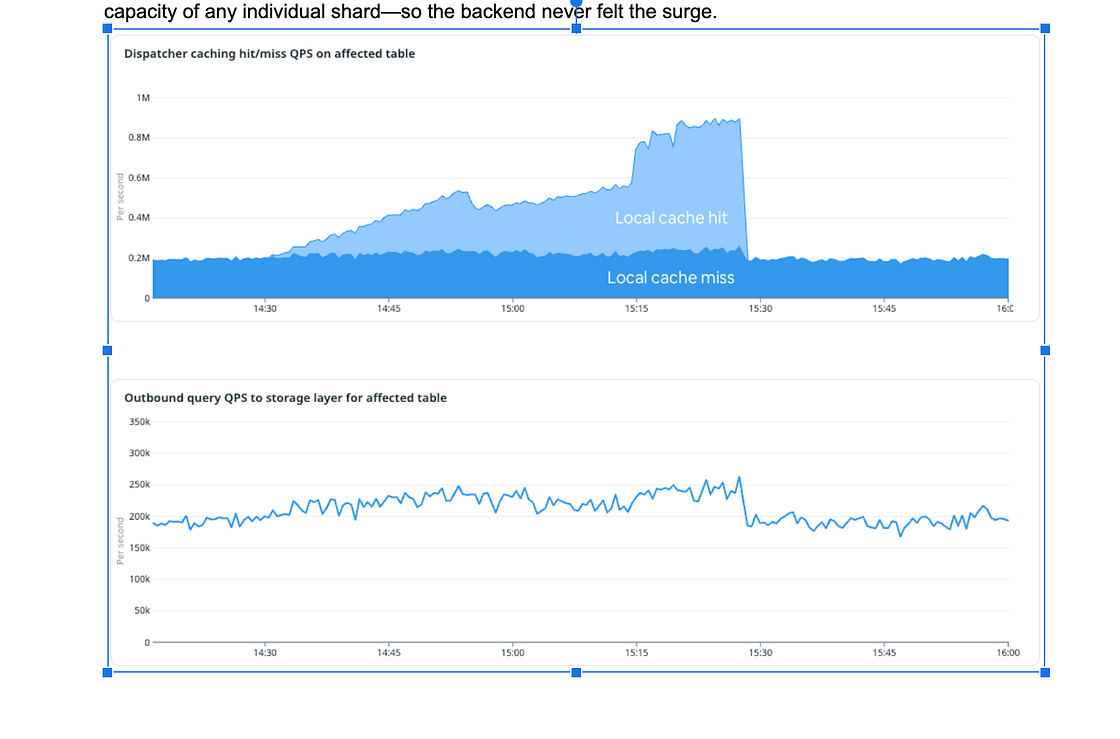Click the top-left image resize handle

pyautogui.click(x=108, y=29)
